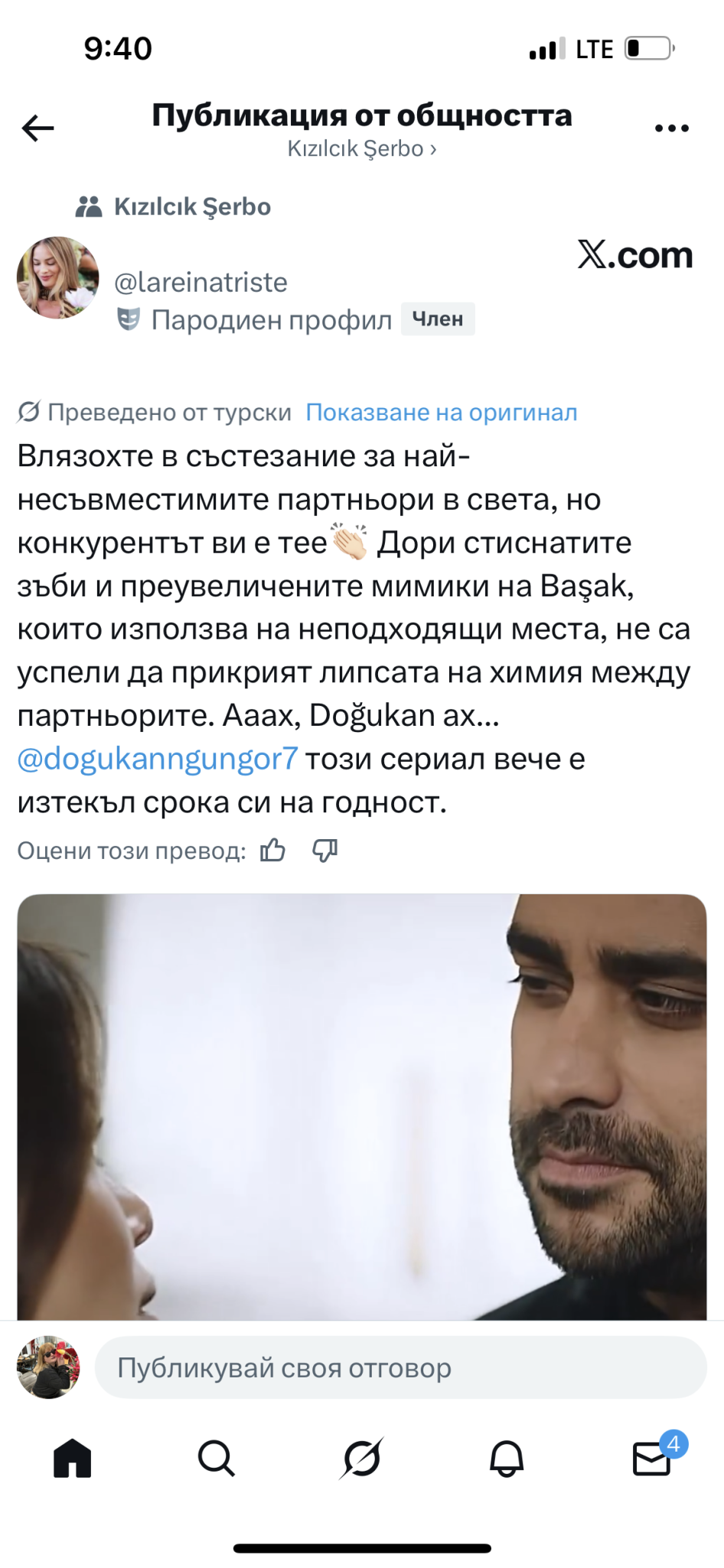Screen dimensions: 724x1568
Task: Tap the parody profile mask icon
Action: 128,319
